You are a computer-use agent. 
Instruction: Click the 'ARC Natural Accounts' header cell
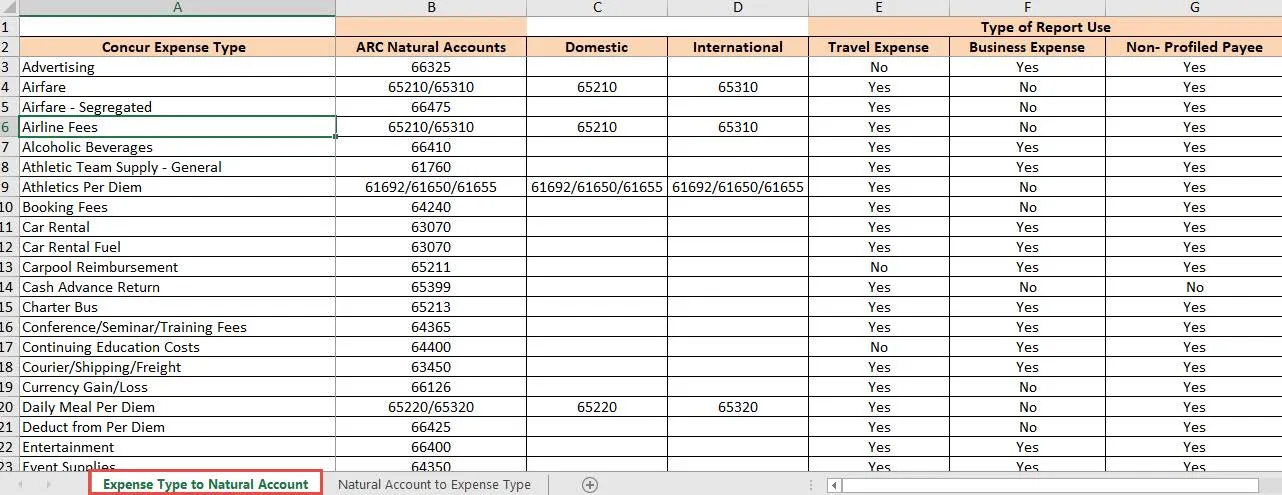(x=431, y=47)
